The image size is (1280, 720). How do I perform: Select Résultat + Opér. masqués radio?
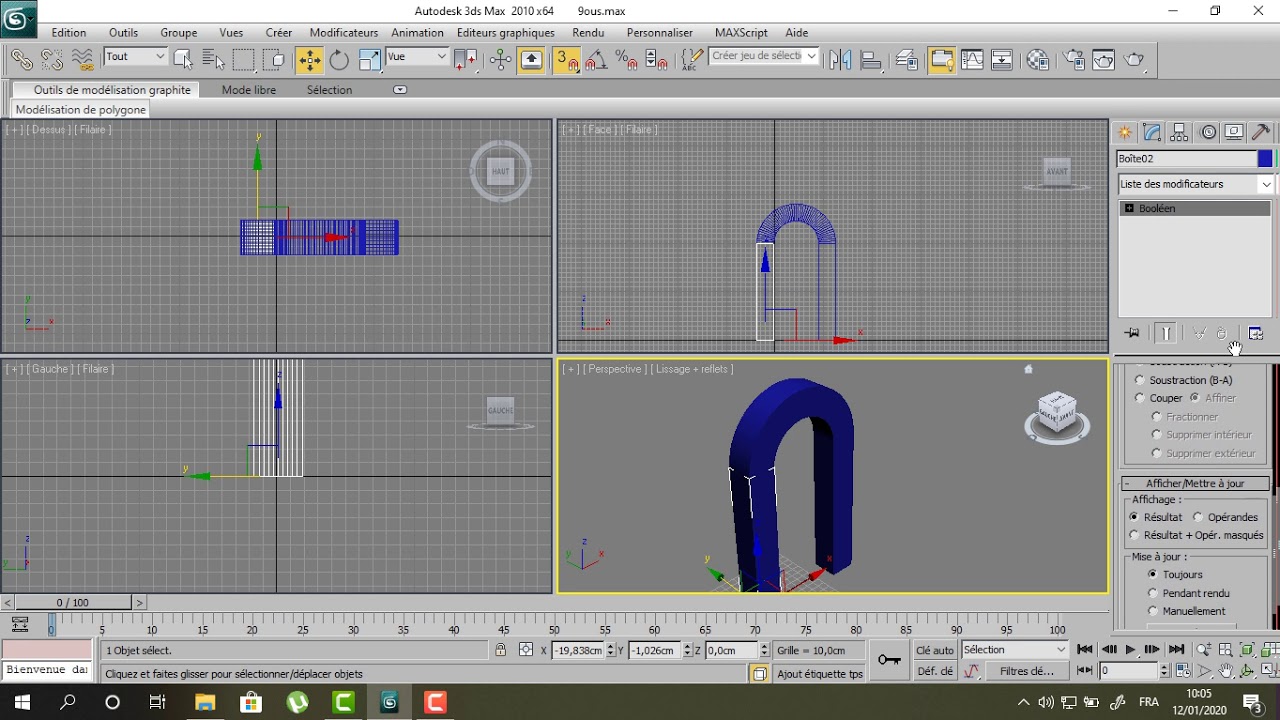(x=1134, y=535)
